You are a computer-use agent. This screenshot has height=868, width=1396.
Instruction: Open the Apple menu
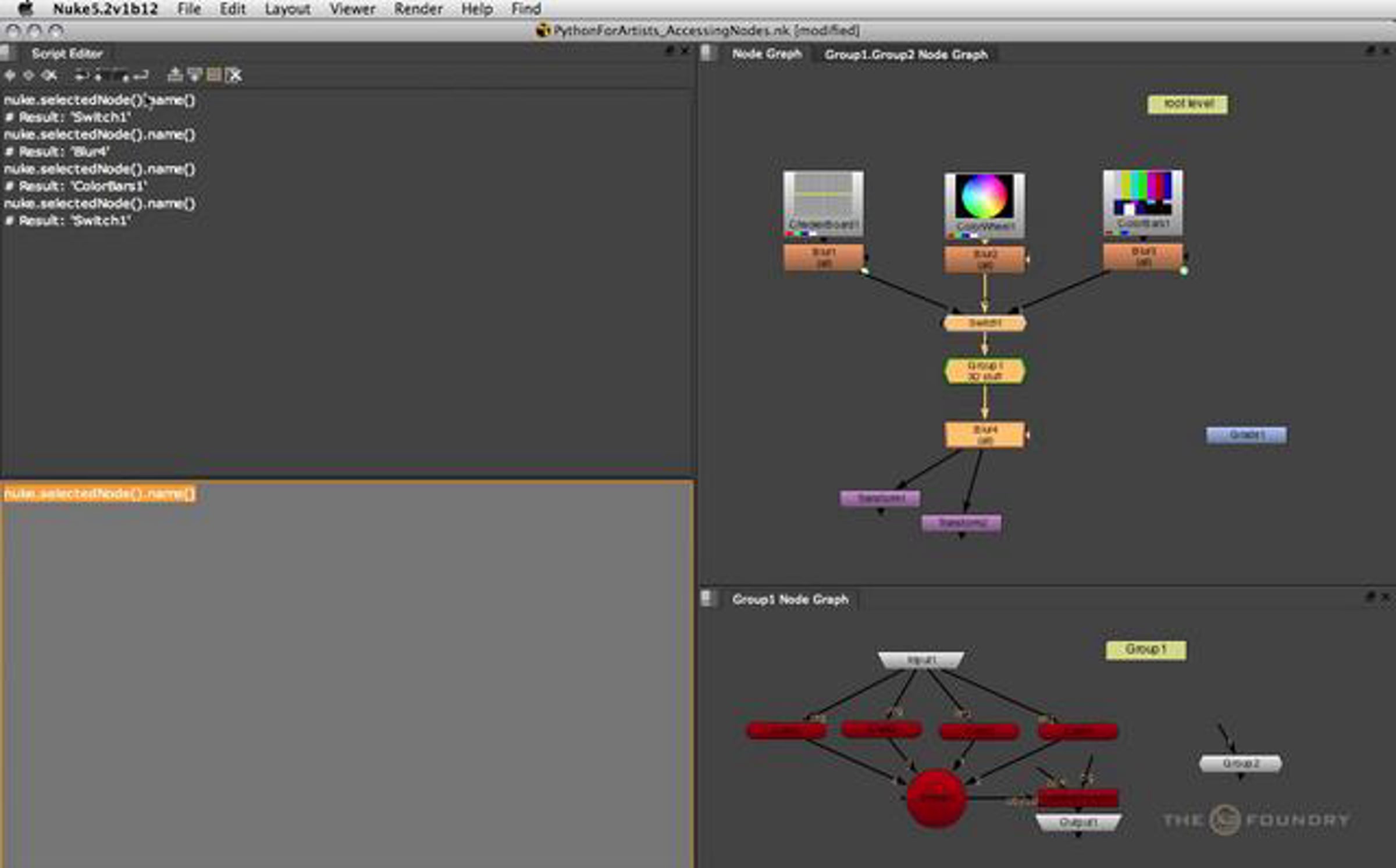(26, 8)
